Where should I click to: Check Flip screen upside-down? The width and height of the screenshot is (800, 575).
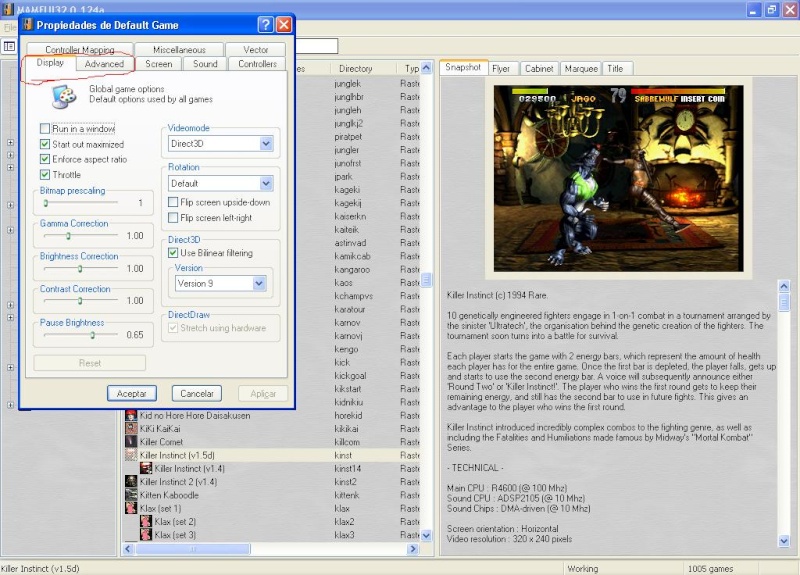coord(173,203)
